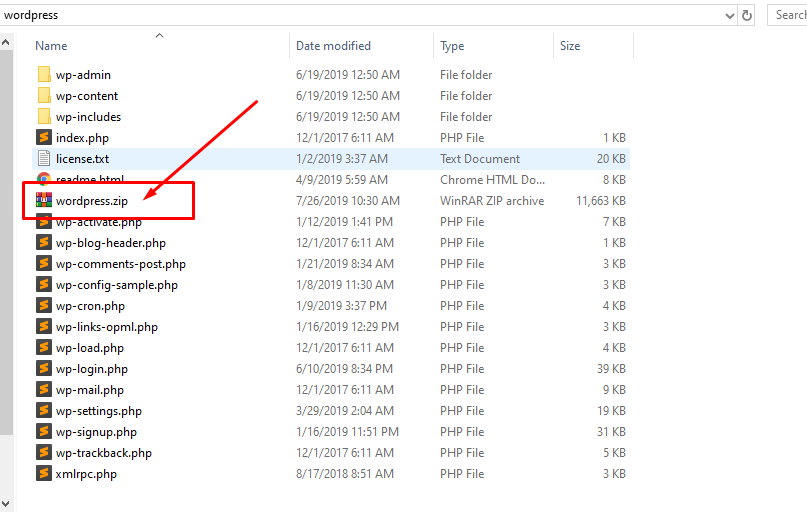807x517 pixels.
Task: Toggle sort order with Name column arrow
Action: [160, 35]
